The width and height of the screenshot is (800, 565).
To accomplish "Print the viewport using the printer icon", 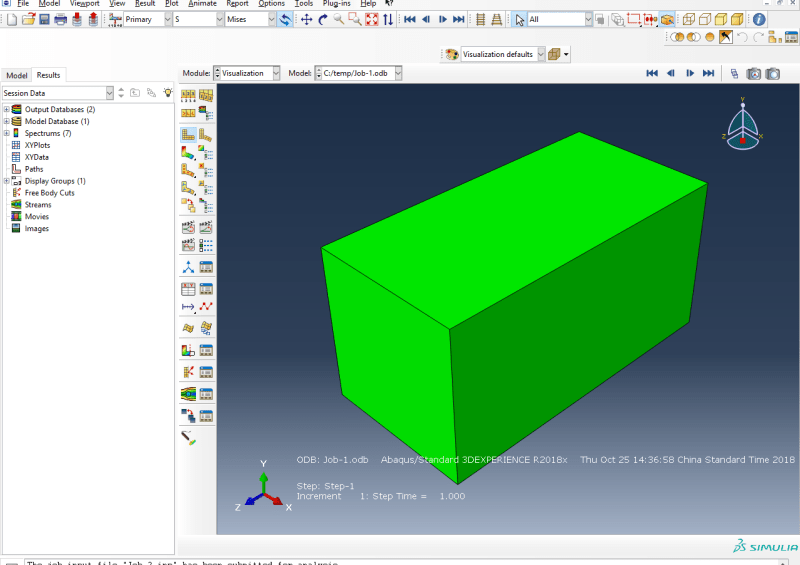I will [x=61, y=19].
